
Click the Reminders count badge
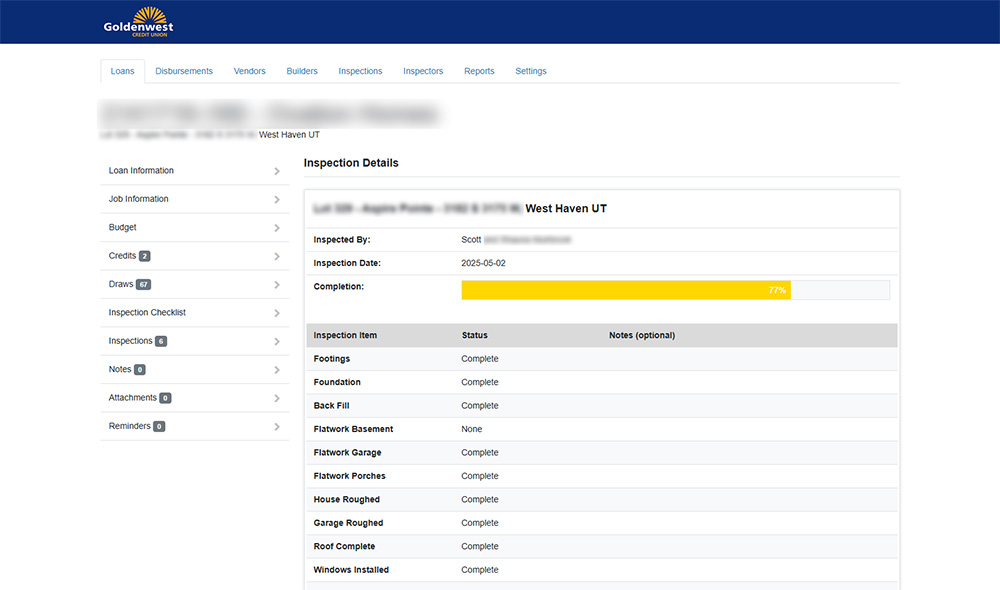click(x=159, y=427)
